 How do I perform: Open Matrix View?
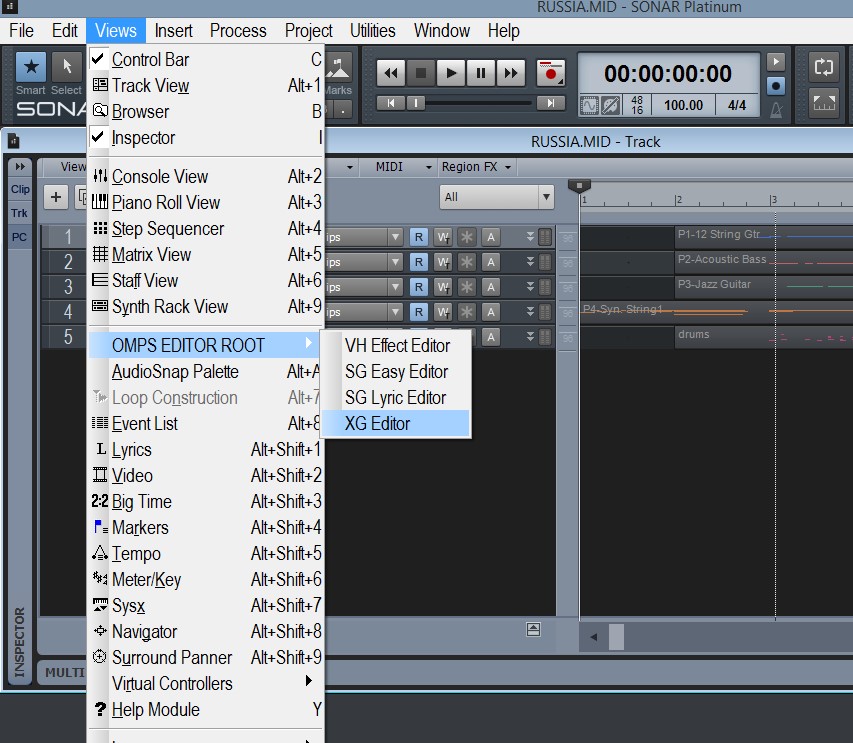pos(206,254)
